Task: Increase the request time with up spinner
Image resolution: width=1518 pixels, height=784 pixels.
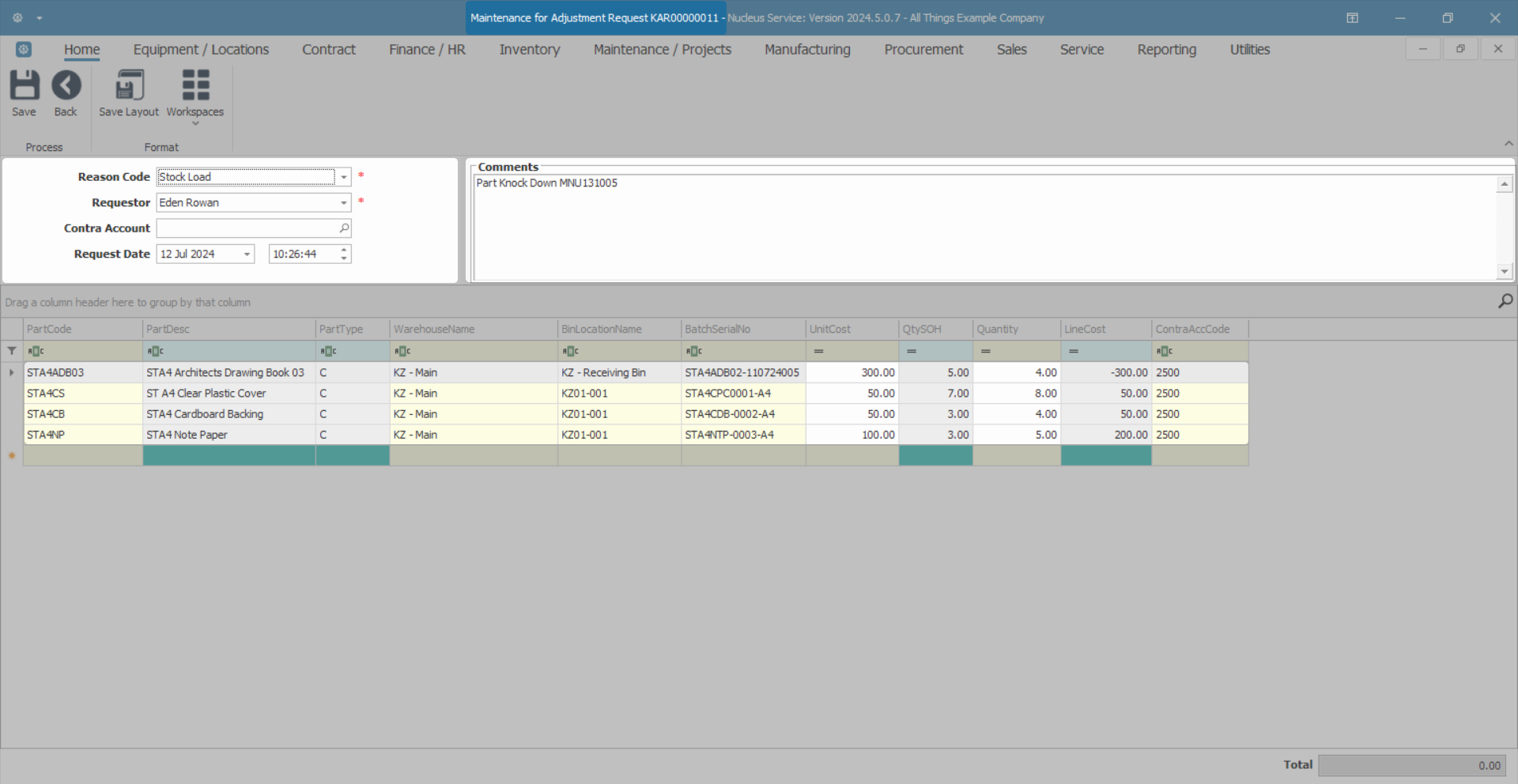Action: pos(344,250)
